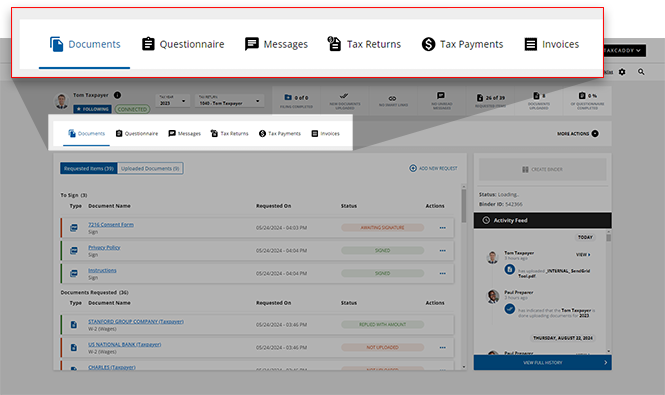Click sign-type icon of Instructions row
Viewport: 665px width, 395px height.
[x=74, y=274]
